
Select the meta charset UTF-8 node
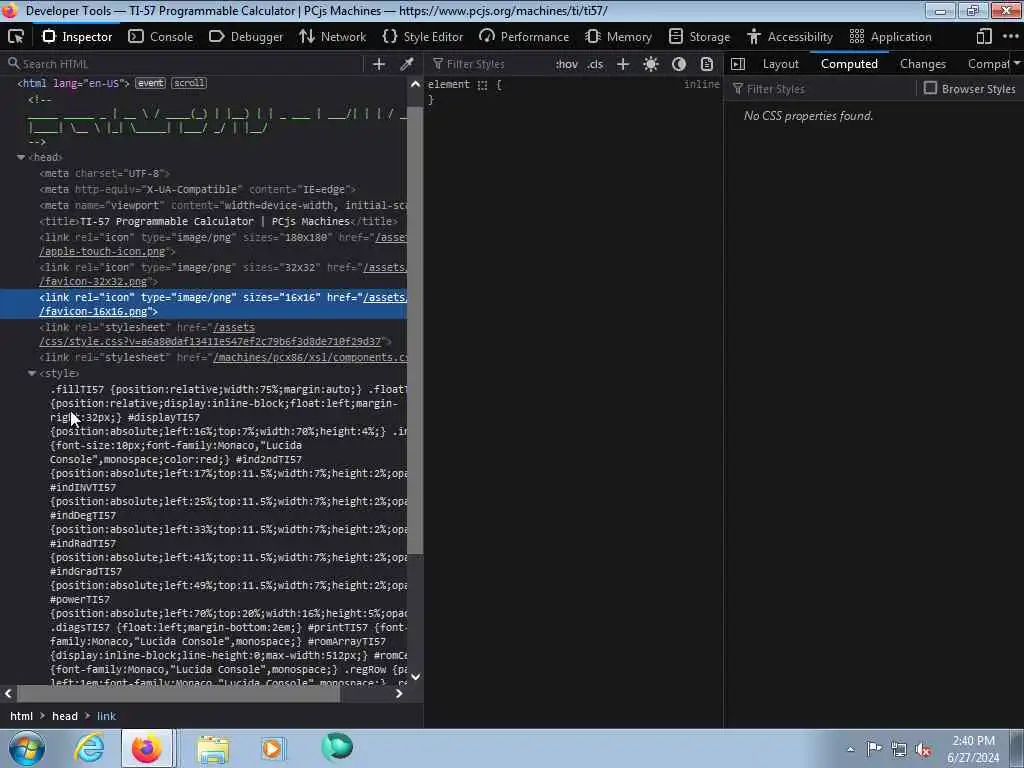click(104, 174)
